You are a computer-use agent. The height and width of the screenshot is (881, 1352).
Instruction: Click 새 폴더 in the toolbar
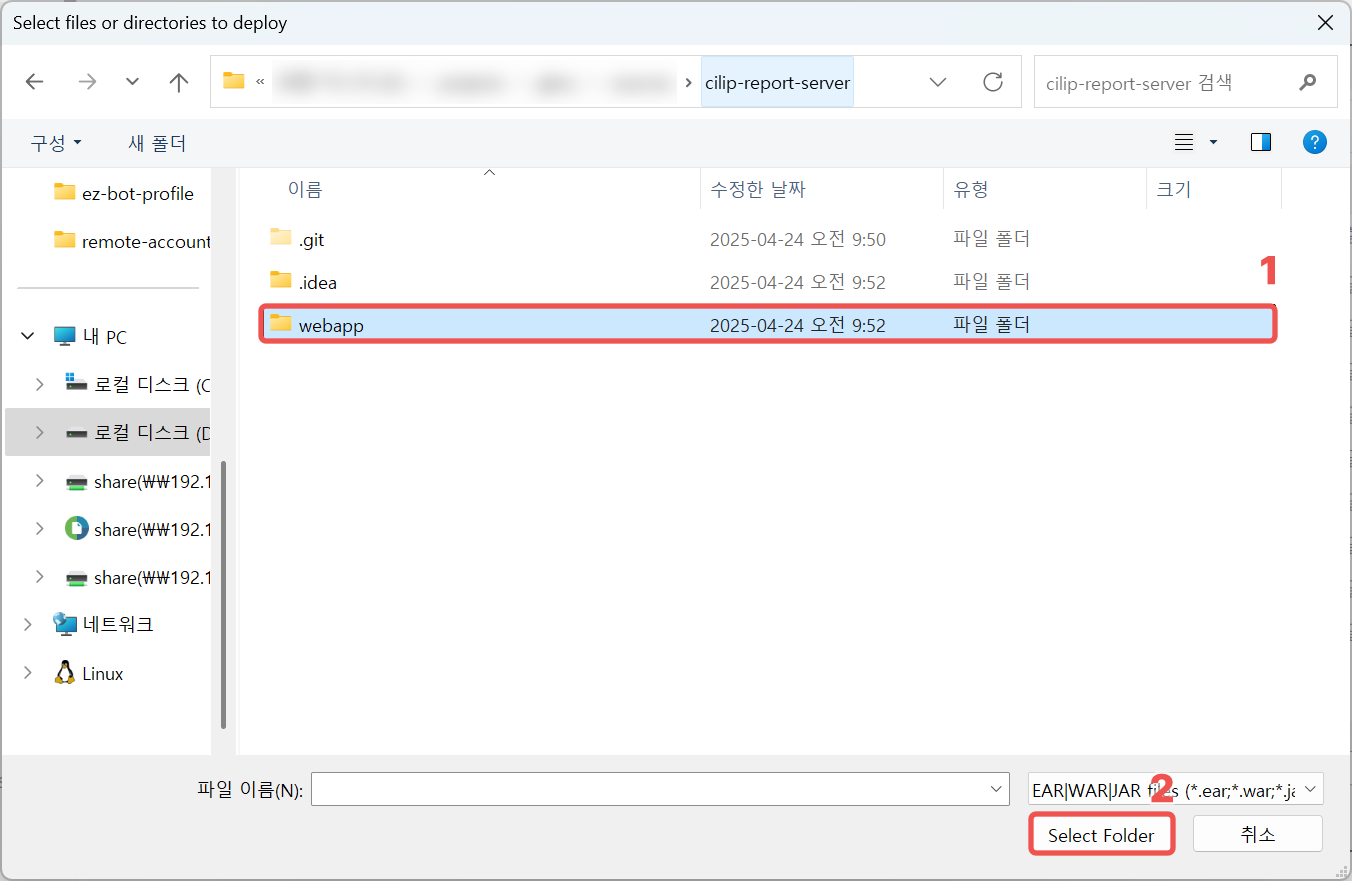tap(157, 143)
